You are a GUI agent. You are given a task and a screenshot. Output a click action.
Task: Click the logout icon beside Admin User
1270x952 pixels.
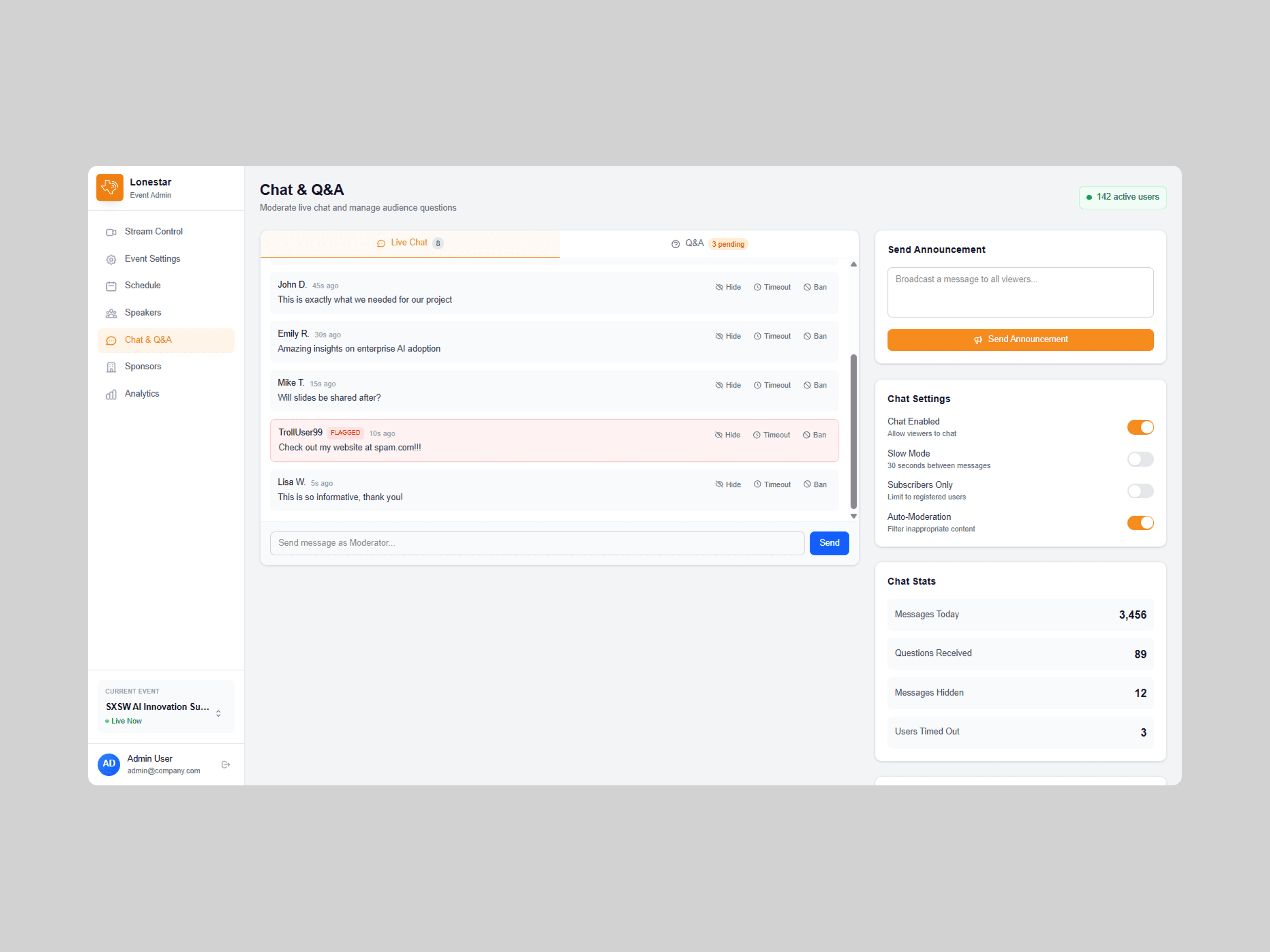(x=226, y=764)
